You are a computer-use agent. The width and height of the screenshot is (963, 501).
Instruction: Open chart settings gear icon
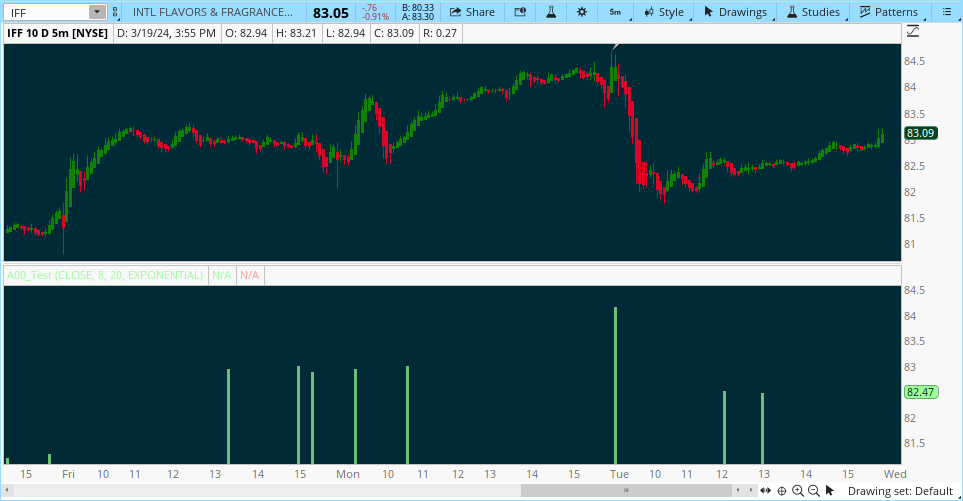[582, 12]
